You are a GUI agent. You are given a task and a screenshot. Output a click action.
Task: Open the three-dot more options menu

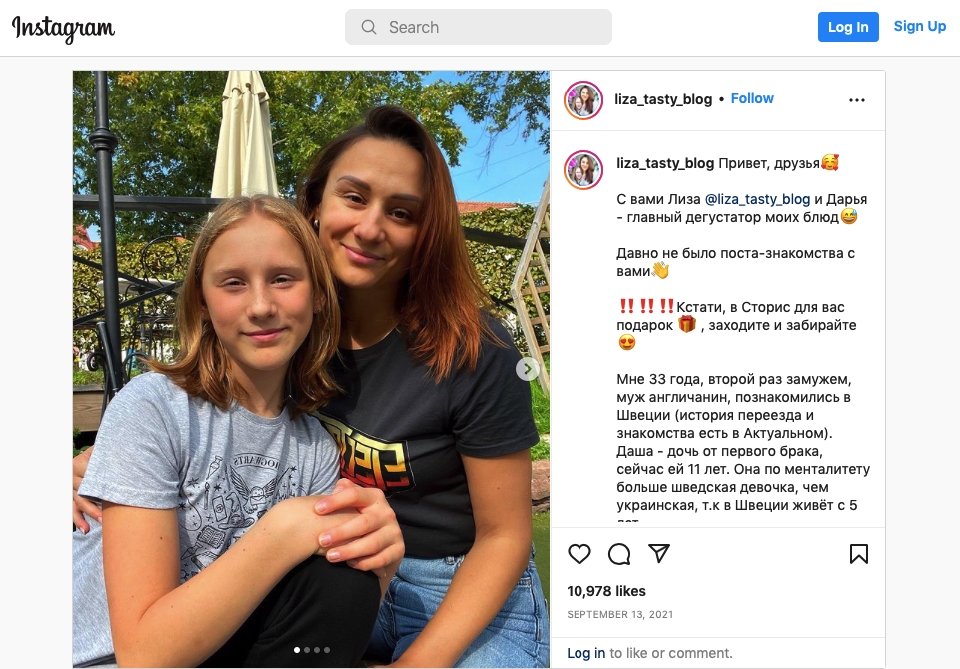coord(857,100)
